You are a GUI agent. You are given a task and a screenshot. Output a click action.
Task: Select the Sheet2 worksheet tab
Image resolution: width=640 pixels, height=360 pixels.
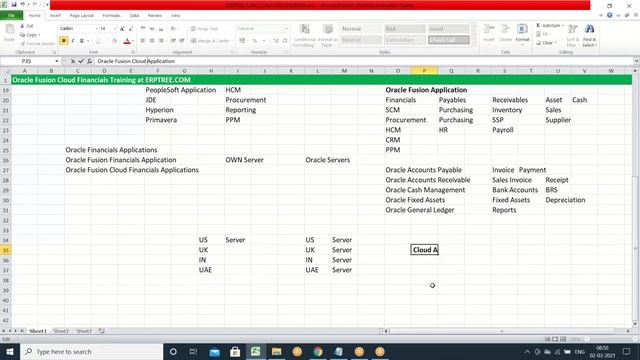[x=61, y=331]
